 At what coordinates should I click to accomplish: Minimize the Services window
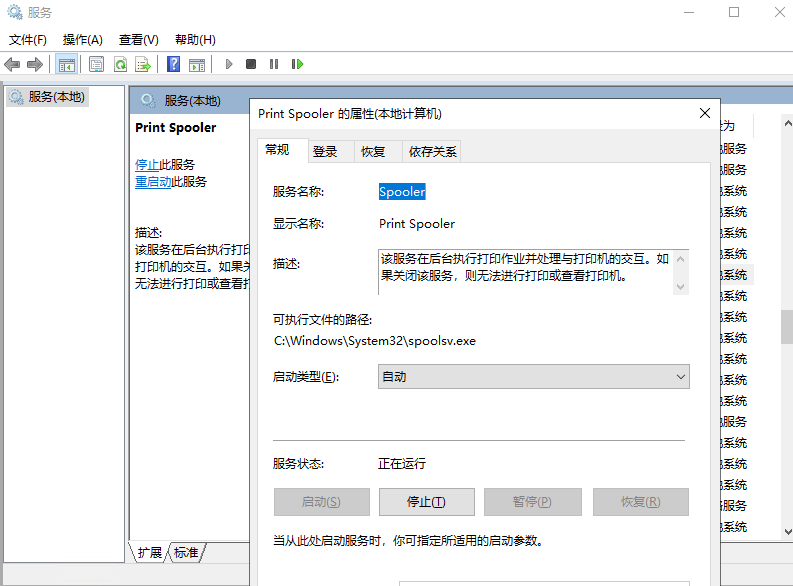(689, 12)
